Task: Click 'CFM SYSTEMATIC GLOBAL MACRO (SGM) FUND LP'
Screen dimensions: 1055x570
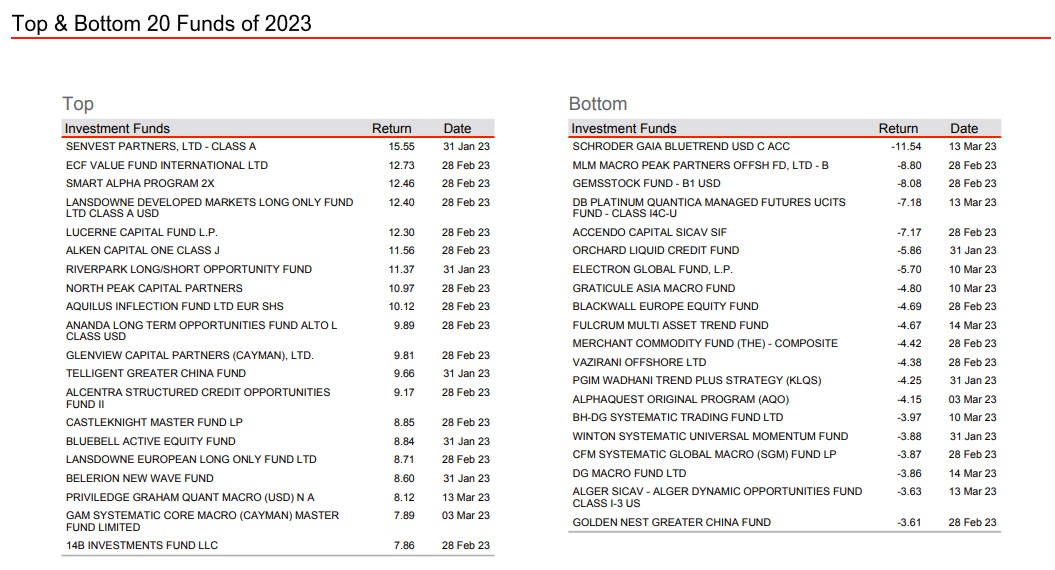Action: point(704,454)
